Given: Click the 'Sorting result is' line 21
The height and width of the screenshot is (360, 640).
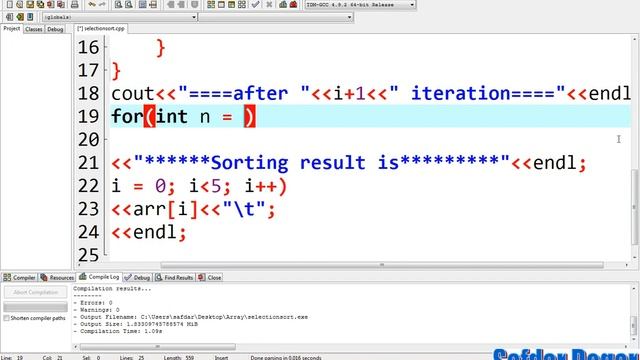Looking at the screenshot, I should 349,163.
